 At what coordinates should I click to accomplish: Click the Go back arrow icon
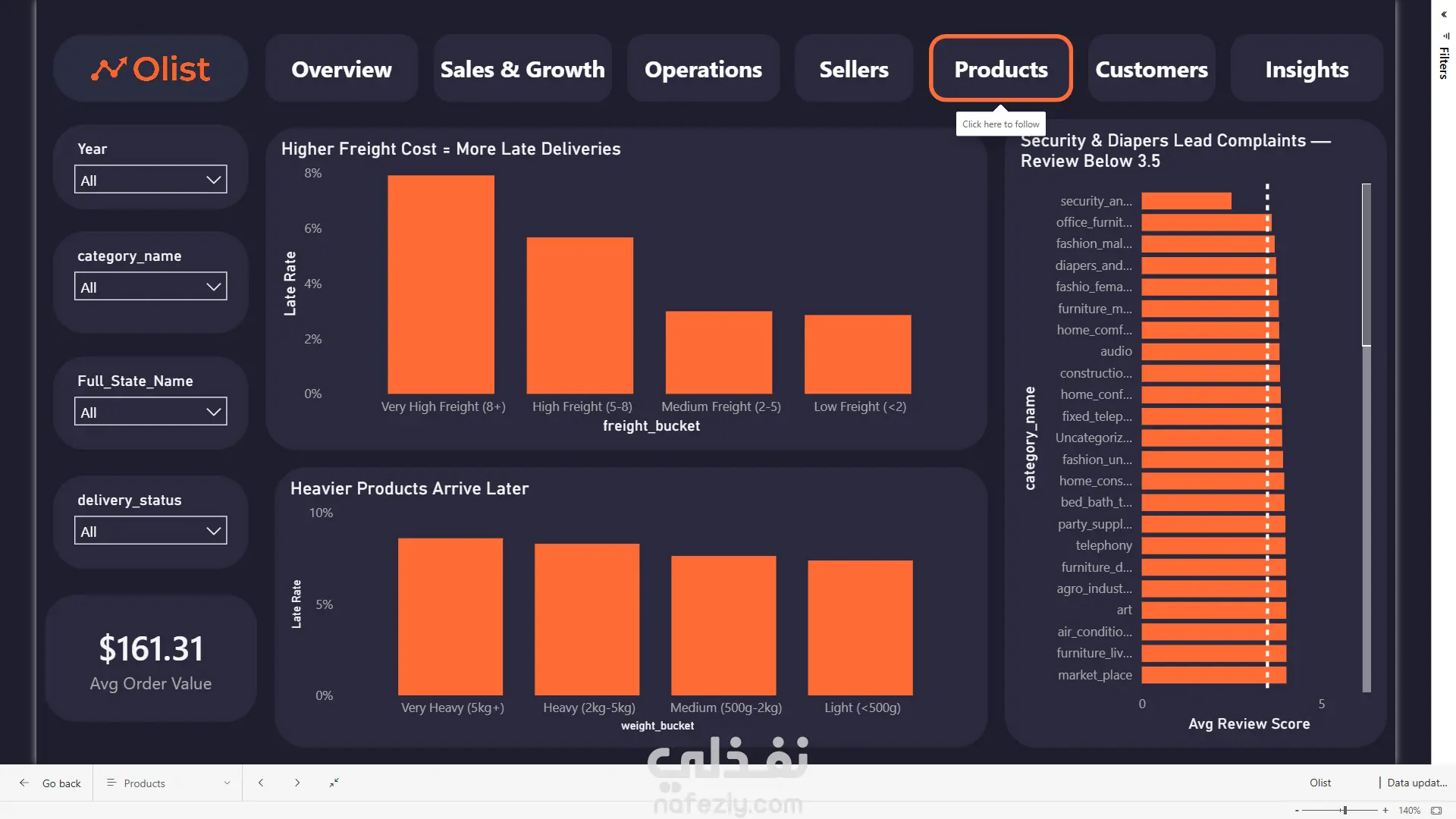click(24, 783)
